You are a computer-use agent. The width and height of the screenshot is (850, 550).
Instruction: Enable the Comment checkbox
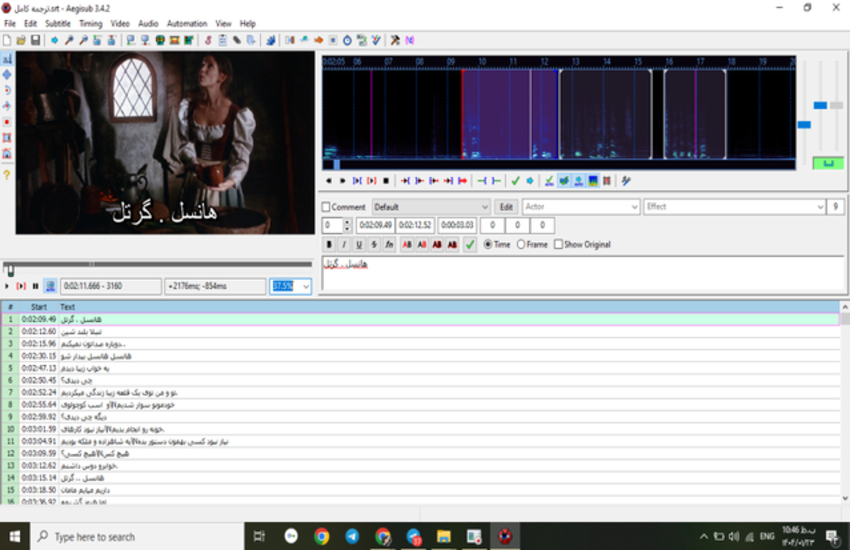(x=326, y=207)
